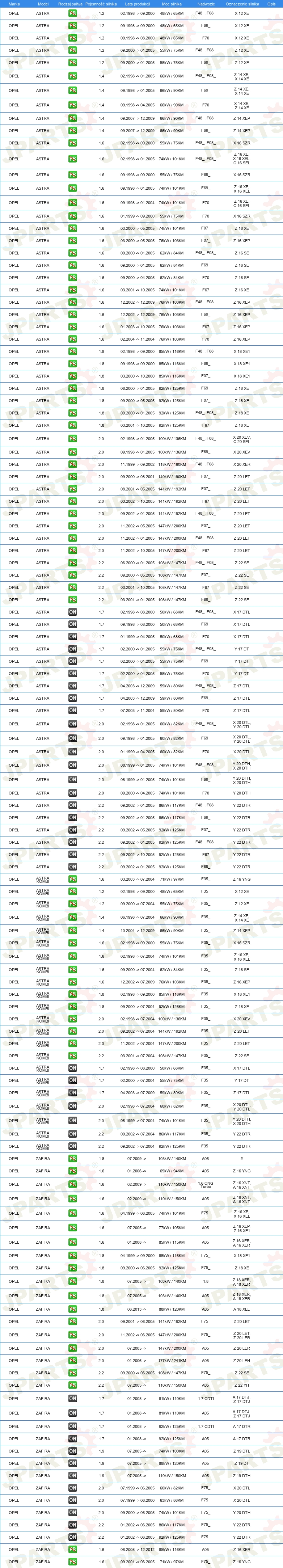Click diesel ON icon in Astra Kombi X 17 DTL row
Viewport: 283px width, 1568px height.
[72, 1068]
